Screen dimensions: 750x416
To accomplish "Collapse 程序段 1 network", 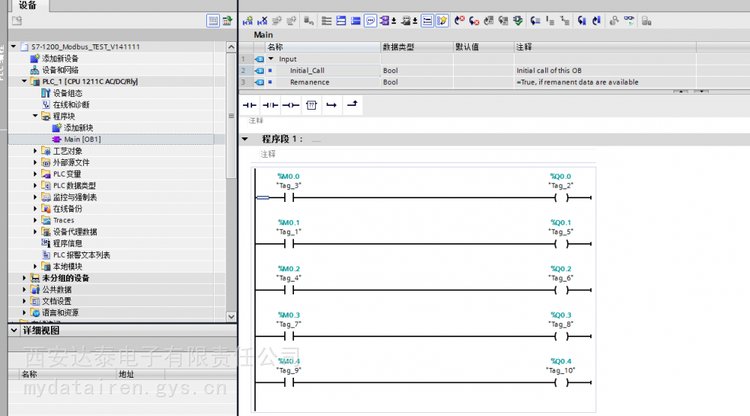I will point(246,140).
